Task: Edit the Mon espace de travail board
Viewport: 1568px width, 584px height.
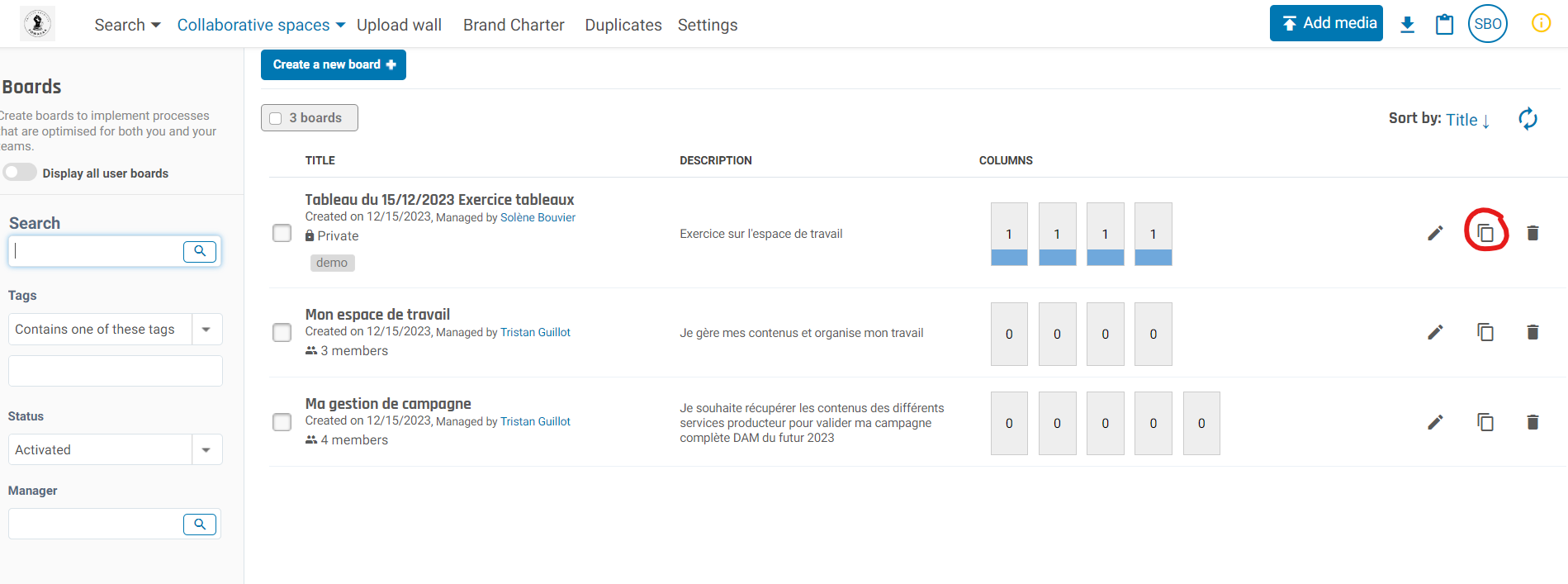Action: point(1435,332)
